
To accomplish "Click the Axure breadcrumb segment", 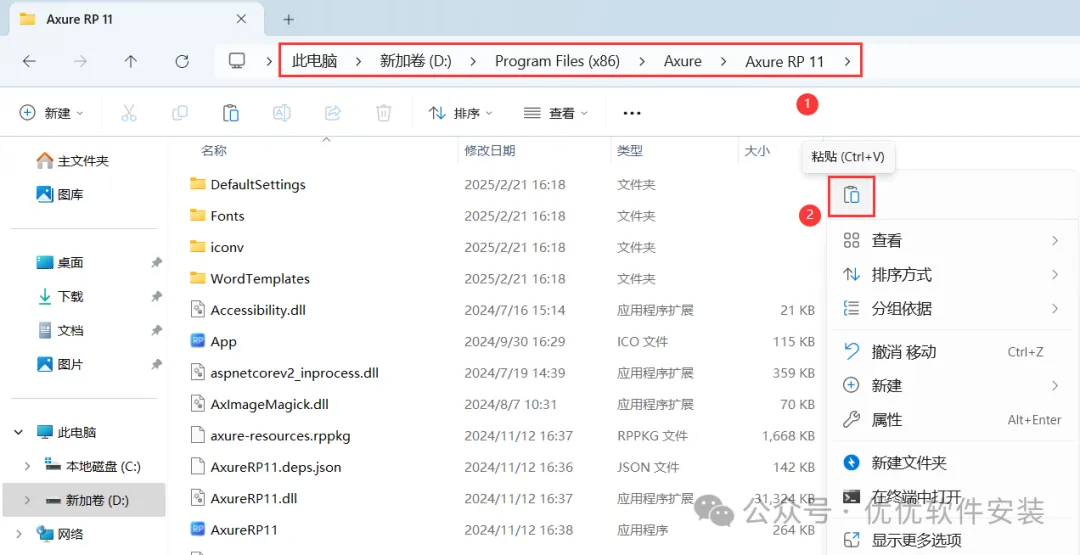I will coord(683,61).
